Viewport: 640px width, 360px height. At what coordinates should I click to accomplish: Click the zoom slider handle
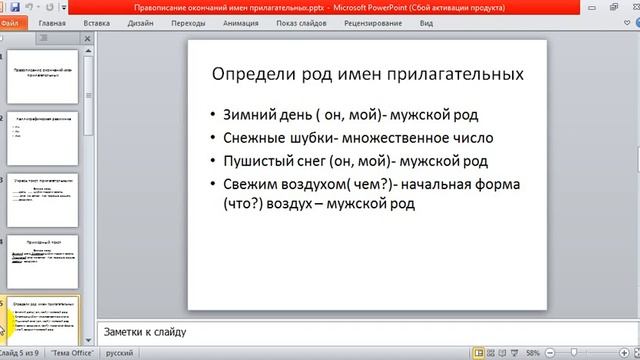(x=574, y=353)
